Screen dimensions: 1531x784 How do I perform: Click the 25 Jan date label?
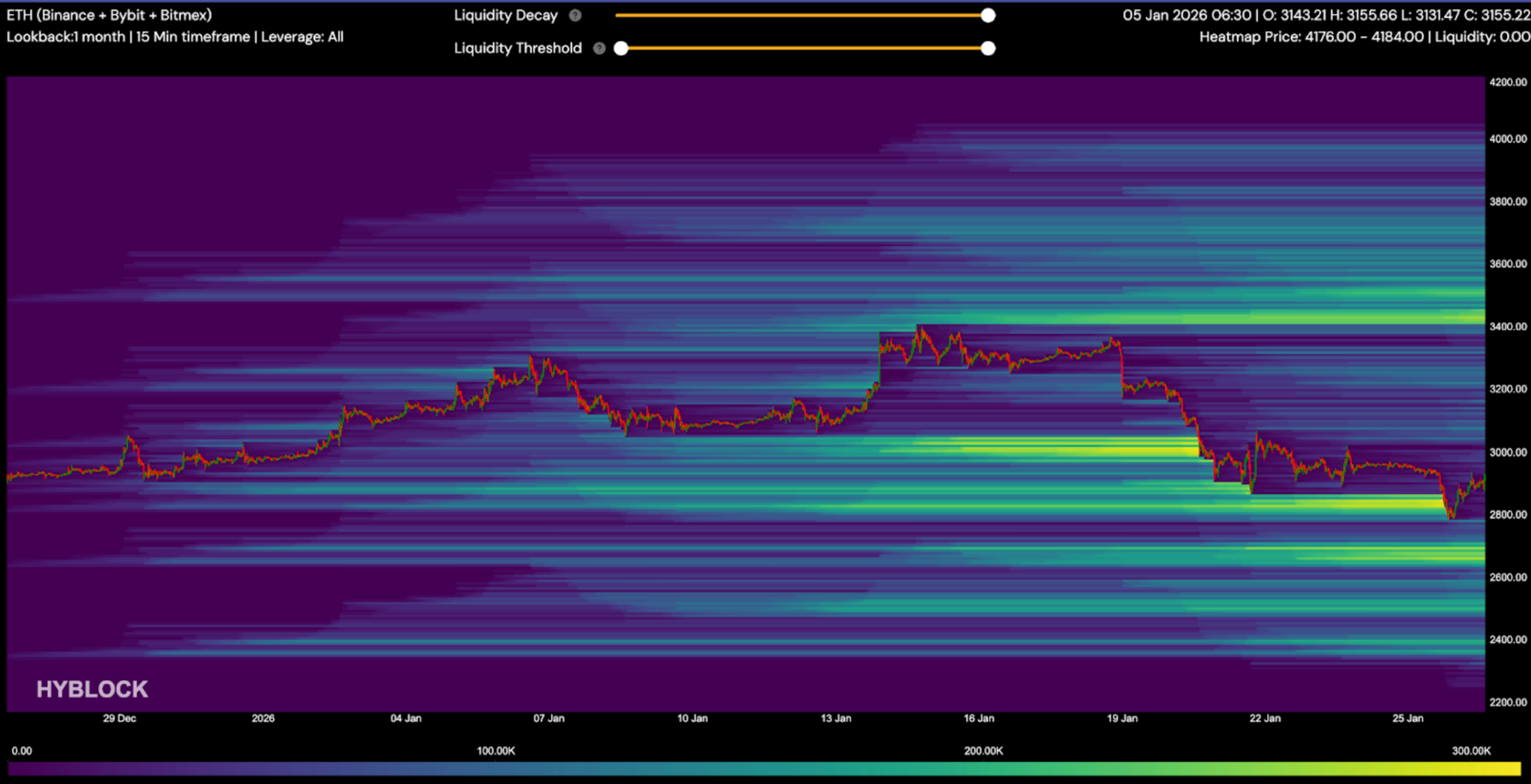(x=1407, y=719)
